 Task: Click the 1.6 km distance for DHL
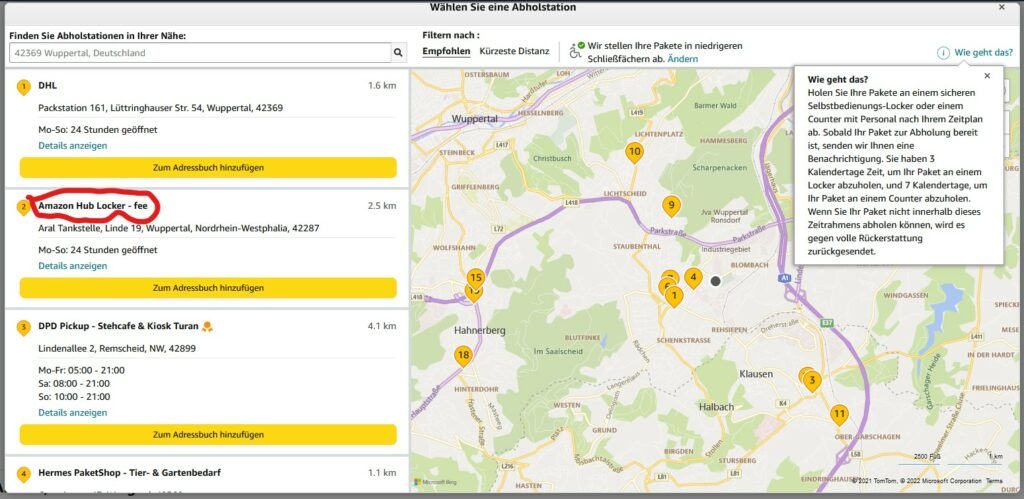[x=382, y=85]
